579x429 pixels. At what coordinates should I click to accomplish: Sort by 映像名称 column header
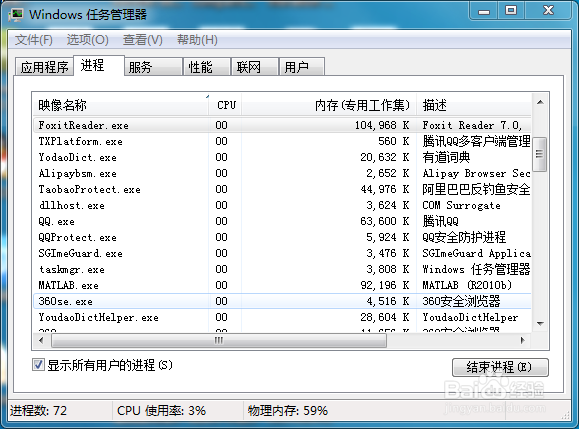tap(121, 105)
